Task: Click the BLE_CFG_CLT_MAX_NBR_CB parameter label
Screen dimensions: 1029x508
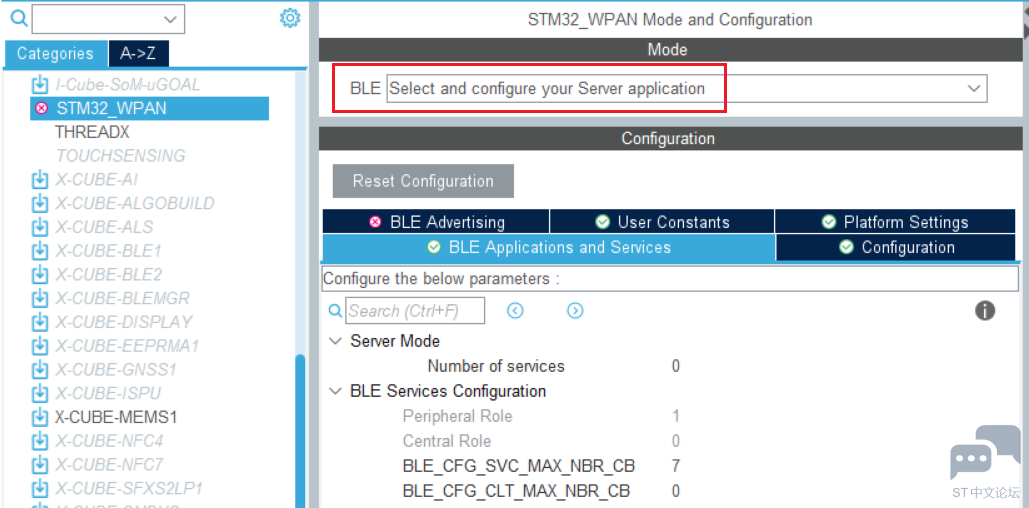Action: click(x=516, y=492)
